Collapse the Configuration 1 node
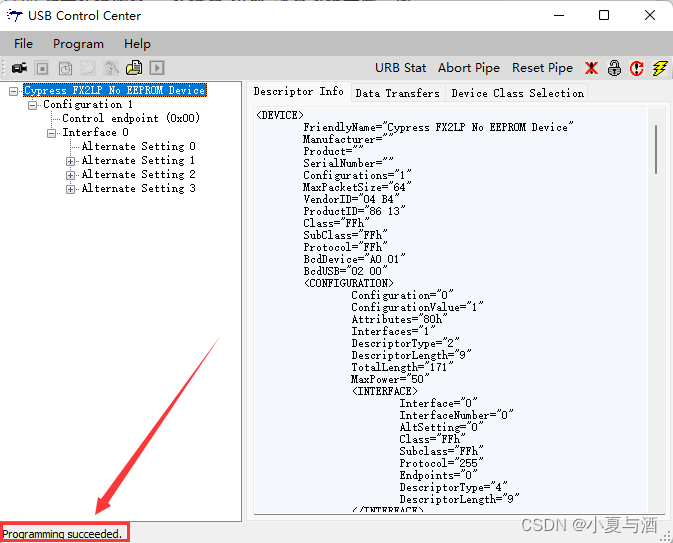This screenshot has width=673, height=543. coord(33,105)
